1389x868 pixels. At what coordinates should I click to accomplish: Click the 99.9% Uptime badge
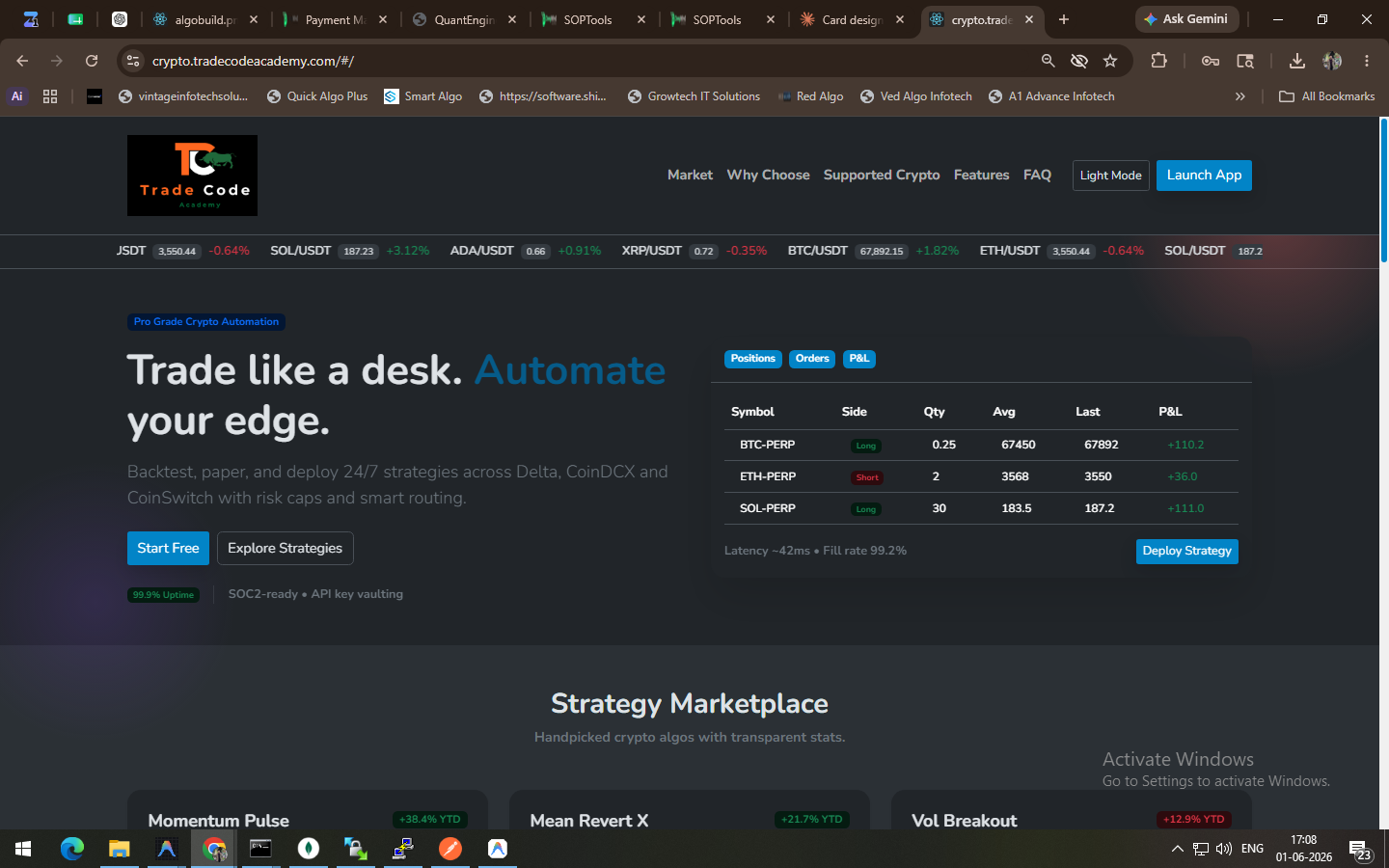tap(163, 595)
